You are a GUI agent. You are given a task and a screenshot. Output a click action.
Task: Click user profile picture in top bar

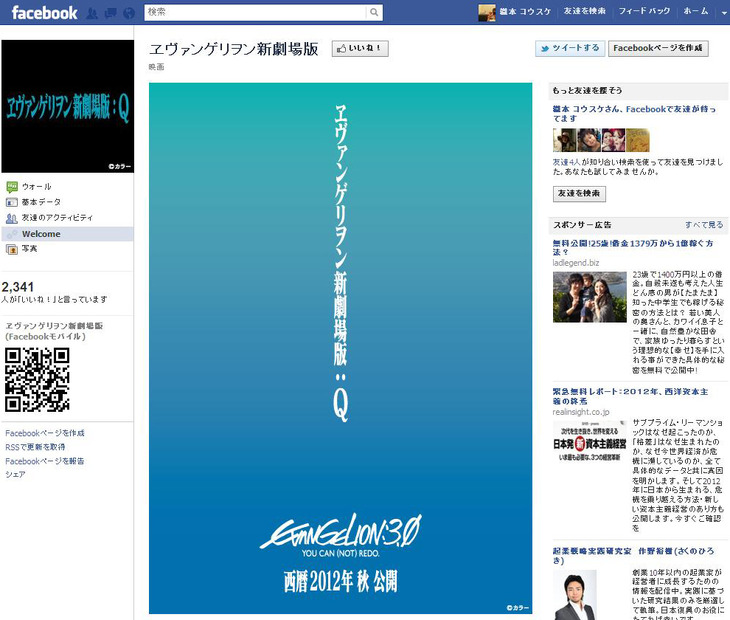click(x=487, y=13)
